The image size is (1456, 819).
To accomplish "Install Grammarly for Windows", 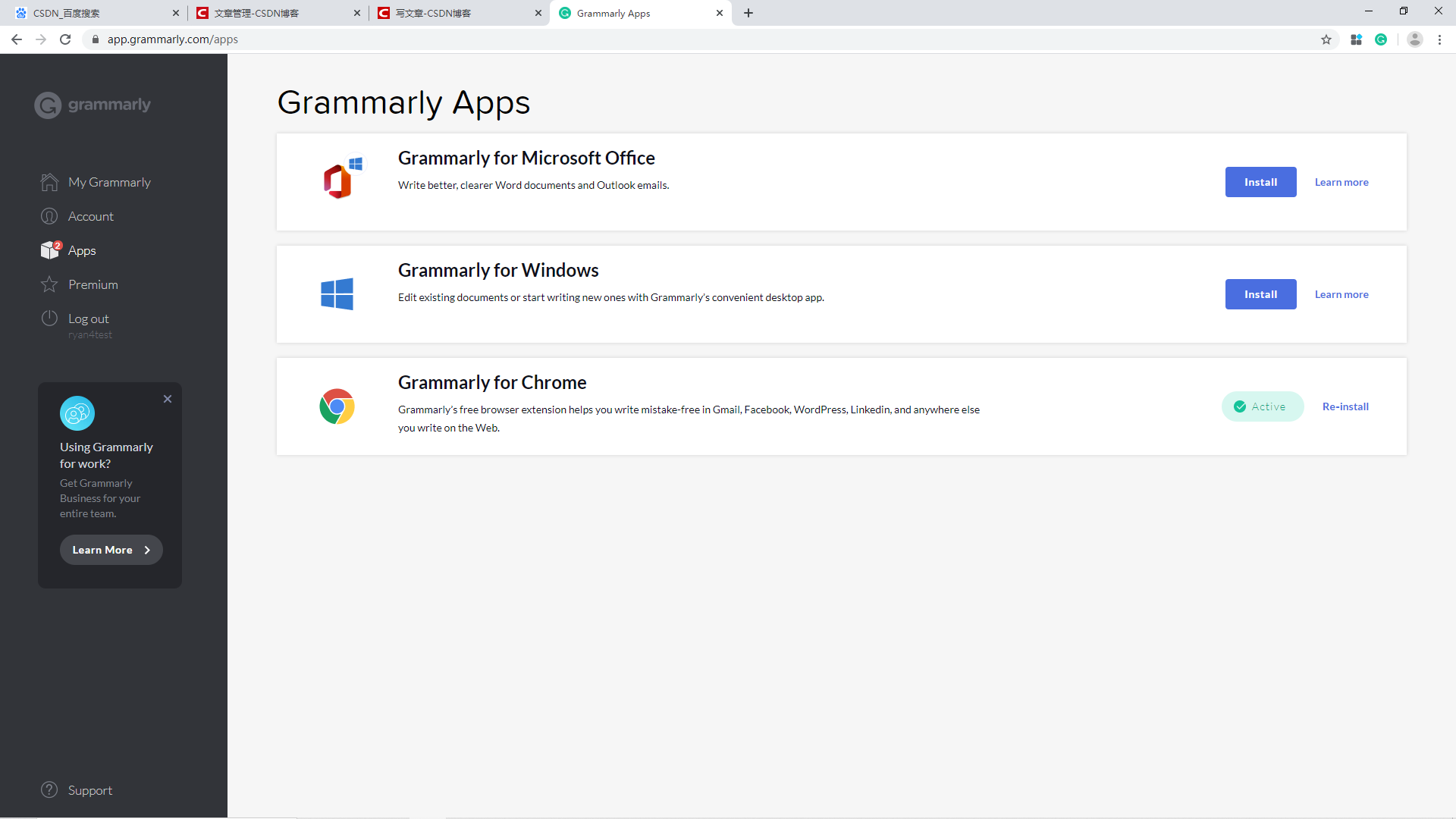I will (1260, 294).
